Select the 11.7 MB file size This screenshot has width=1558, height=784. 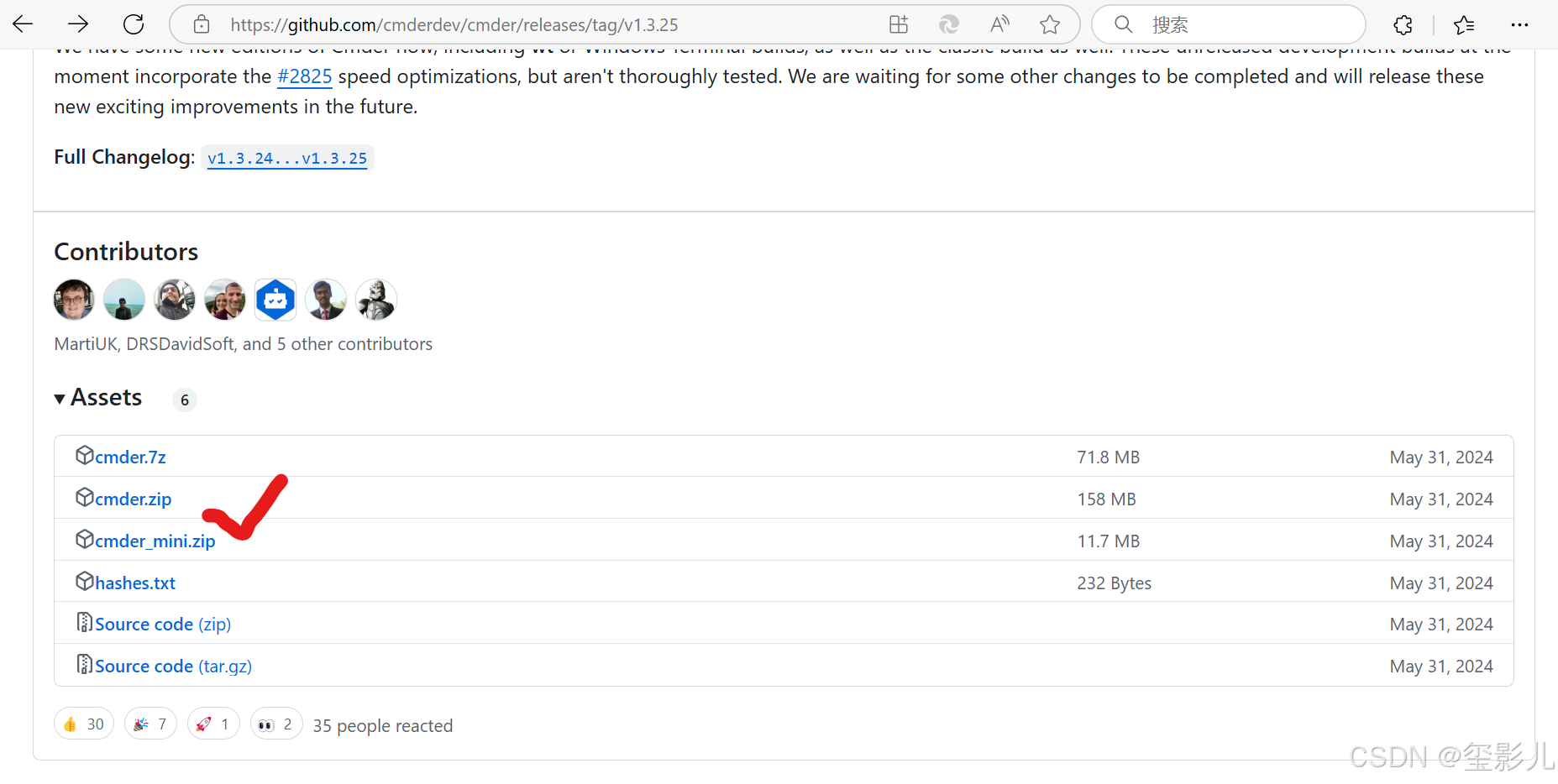tap(1109, 541)
